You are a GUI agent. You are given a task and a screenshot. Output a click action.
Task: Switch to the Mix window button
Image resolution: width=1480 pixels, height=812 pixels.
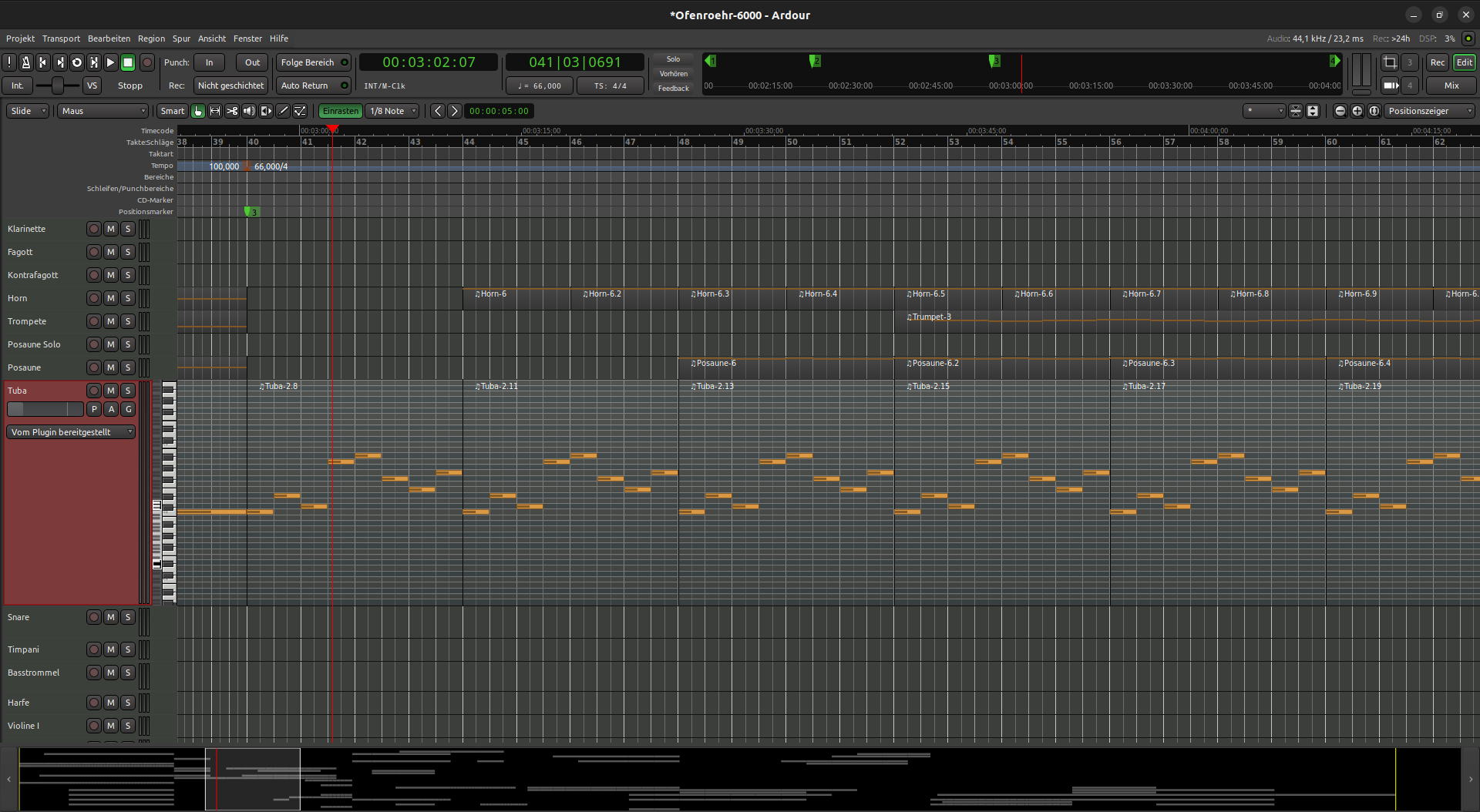click(1451, 86)
